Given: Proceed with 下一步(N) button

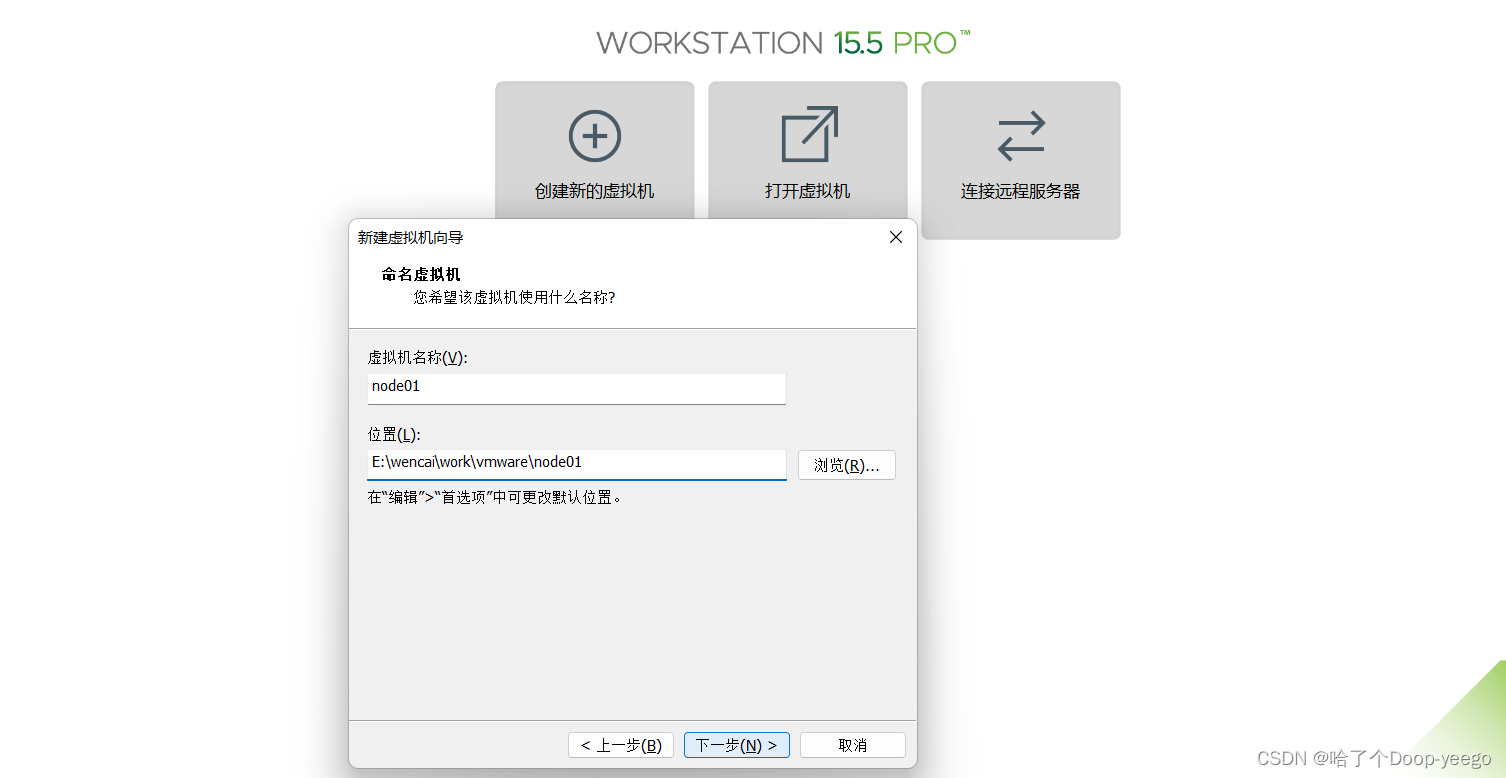Looking at the screenshot, I should [737, 745].
